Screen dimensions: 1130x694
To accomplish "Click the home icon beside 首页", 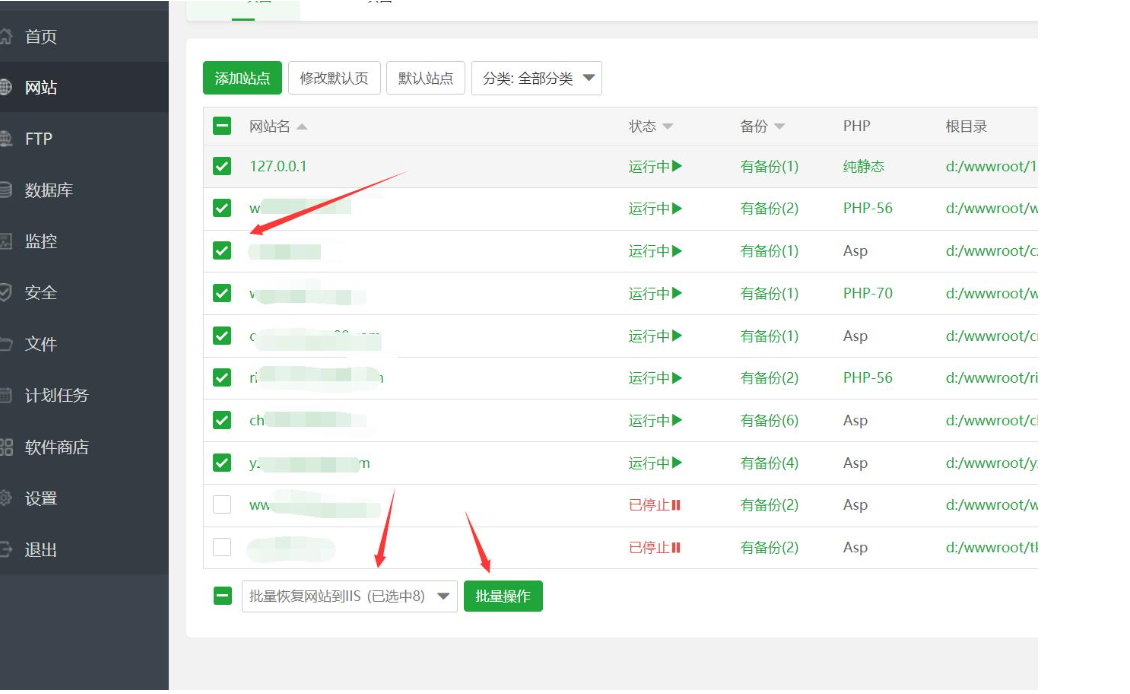I will point(6,37).
